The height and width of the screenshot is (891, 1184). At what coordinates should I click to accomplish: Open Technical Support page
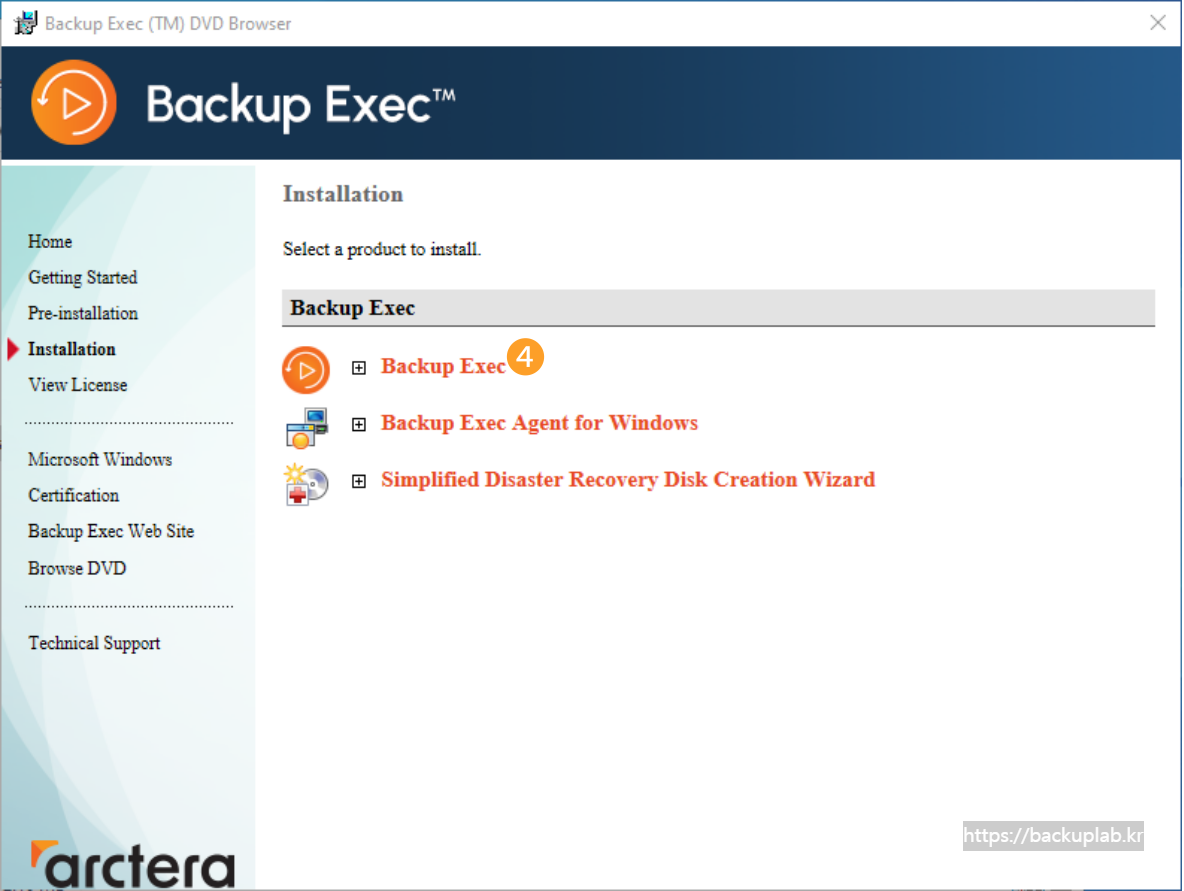[94, 643]
